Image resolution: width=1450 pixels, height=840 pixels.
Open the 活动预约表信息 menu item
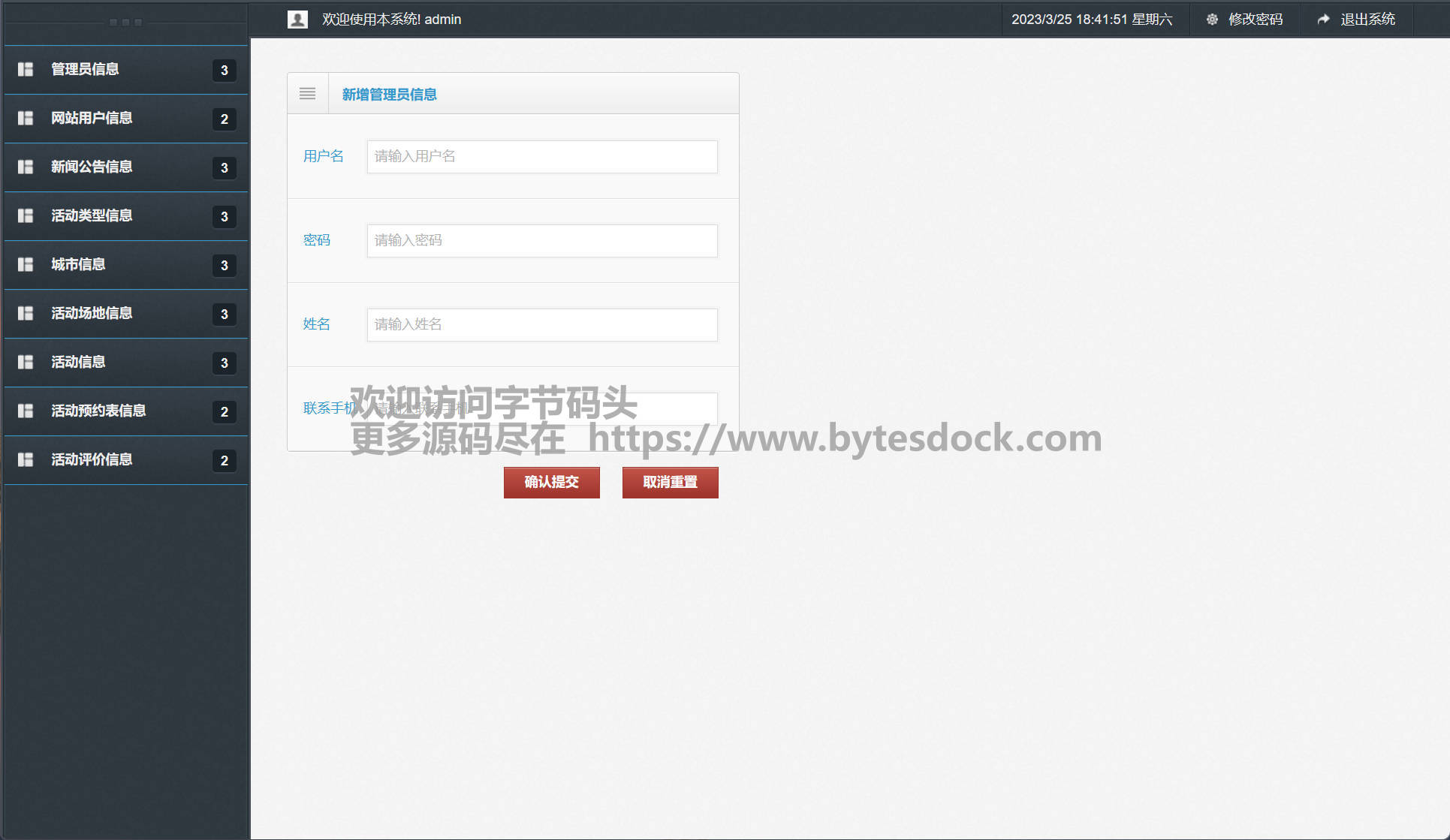pyautogui.click(x=98, y=411)
